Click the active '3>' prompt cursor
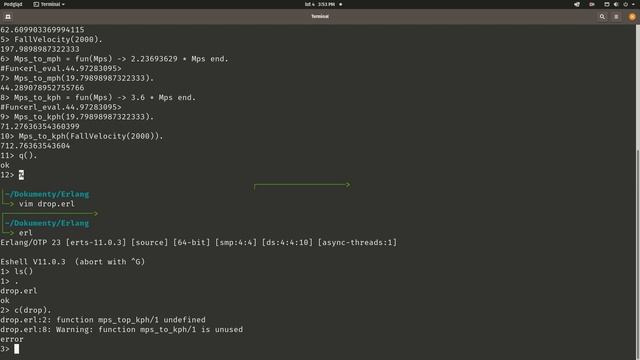This screenshot has height=360, width=640. pos(16,349)
